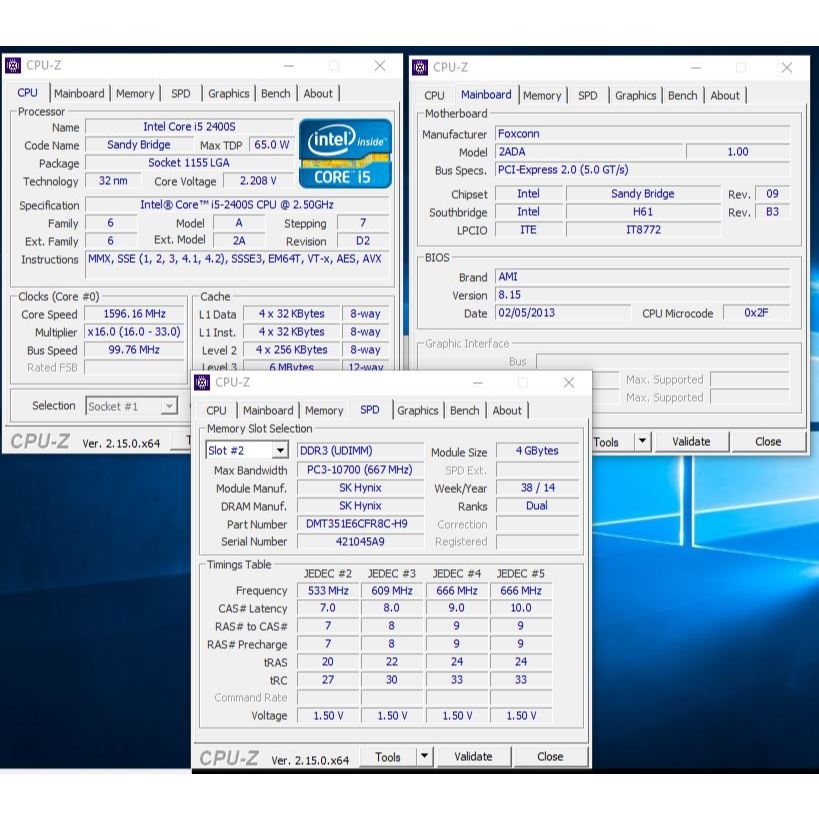Screen dimensions: 819x819
Task: Open About tab in the Mainboard window
Action: tap(724, 96)
